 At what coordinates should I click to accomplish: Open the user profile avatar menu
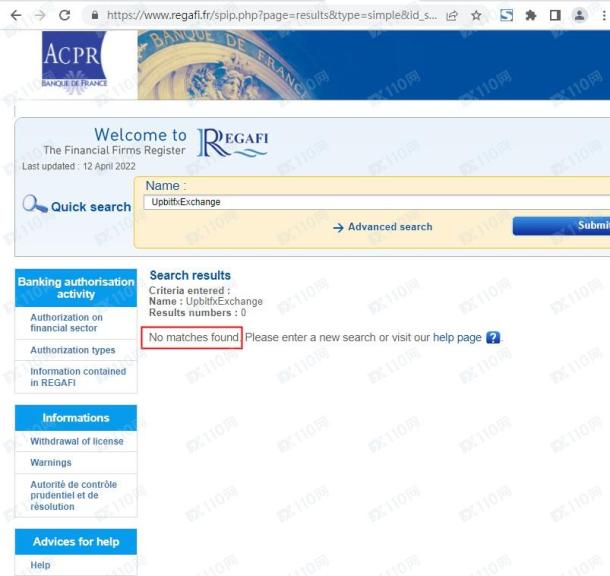579,16
